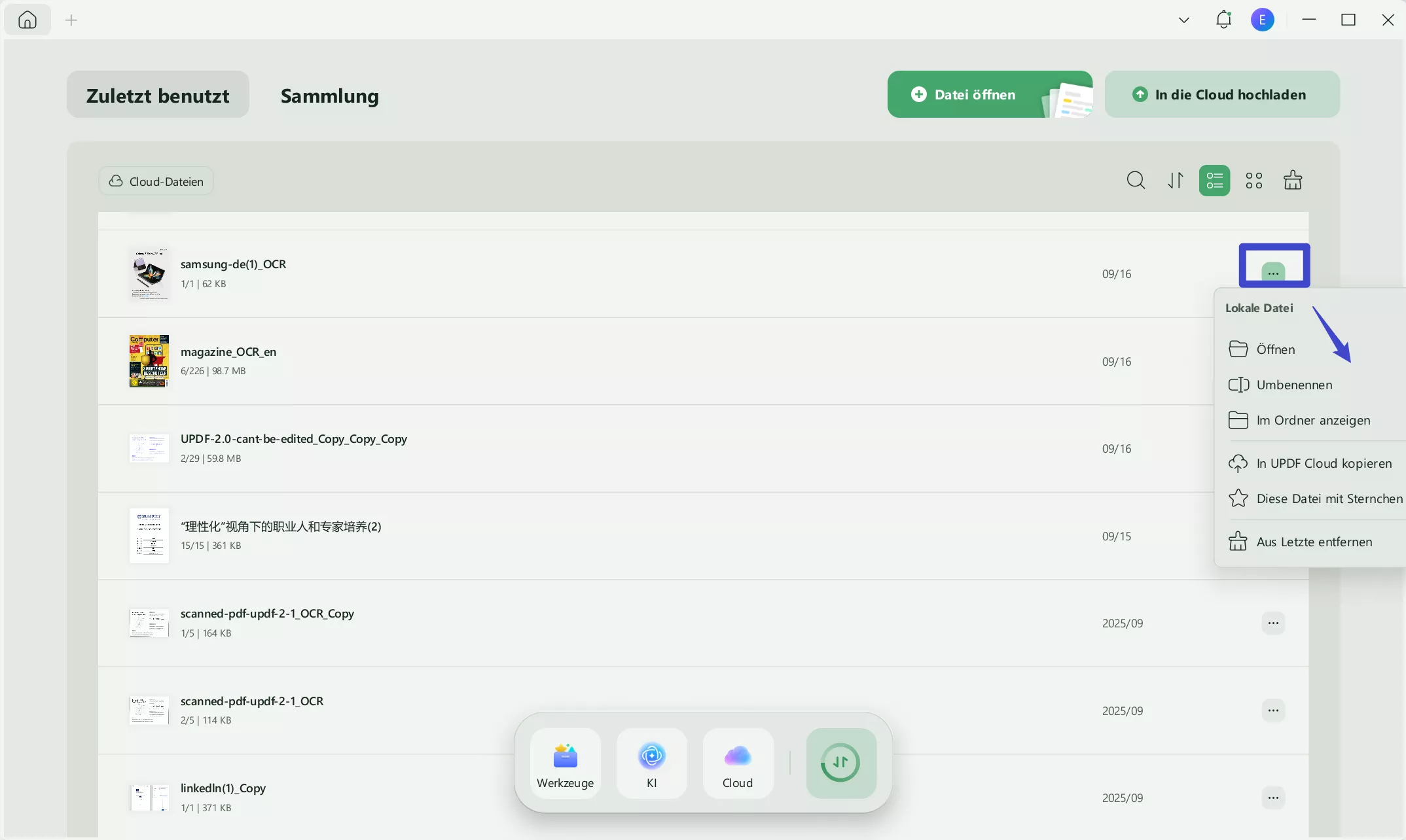1406x840 pixels.
Task: Click the green sync circle button
Action: (840, 763)
